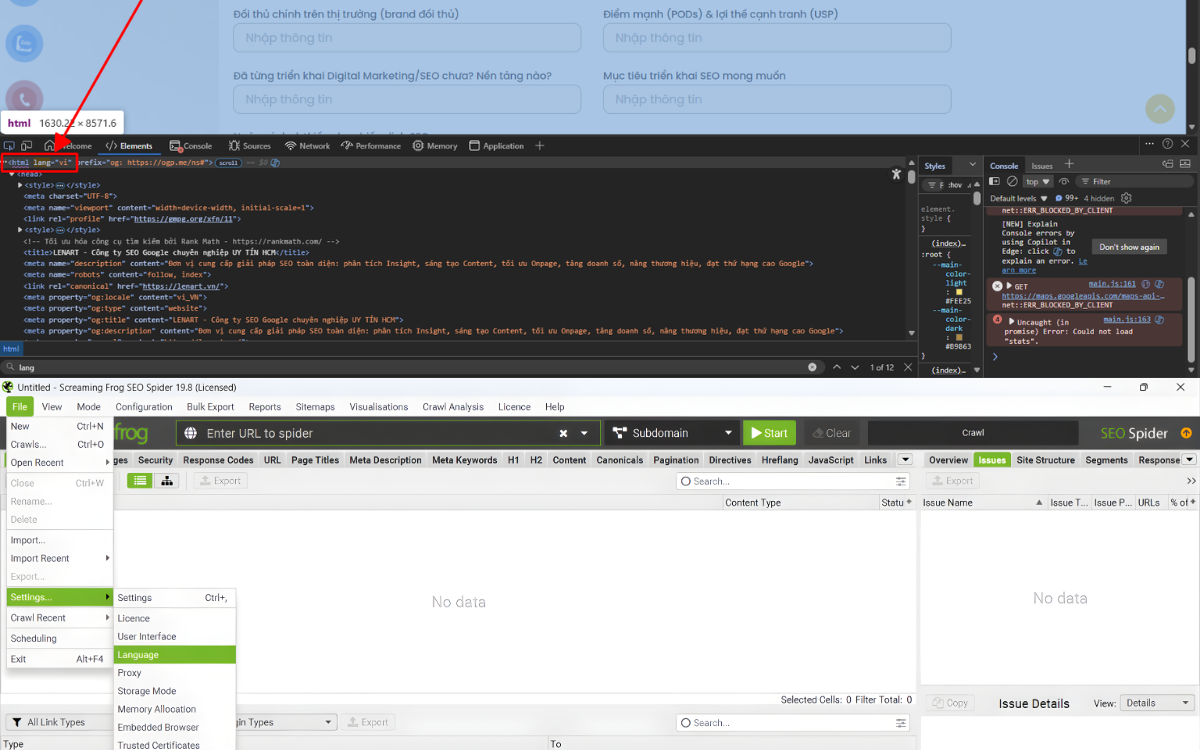Click the Don't show again button

coord(1129,247)
